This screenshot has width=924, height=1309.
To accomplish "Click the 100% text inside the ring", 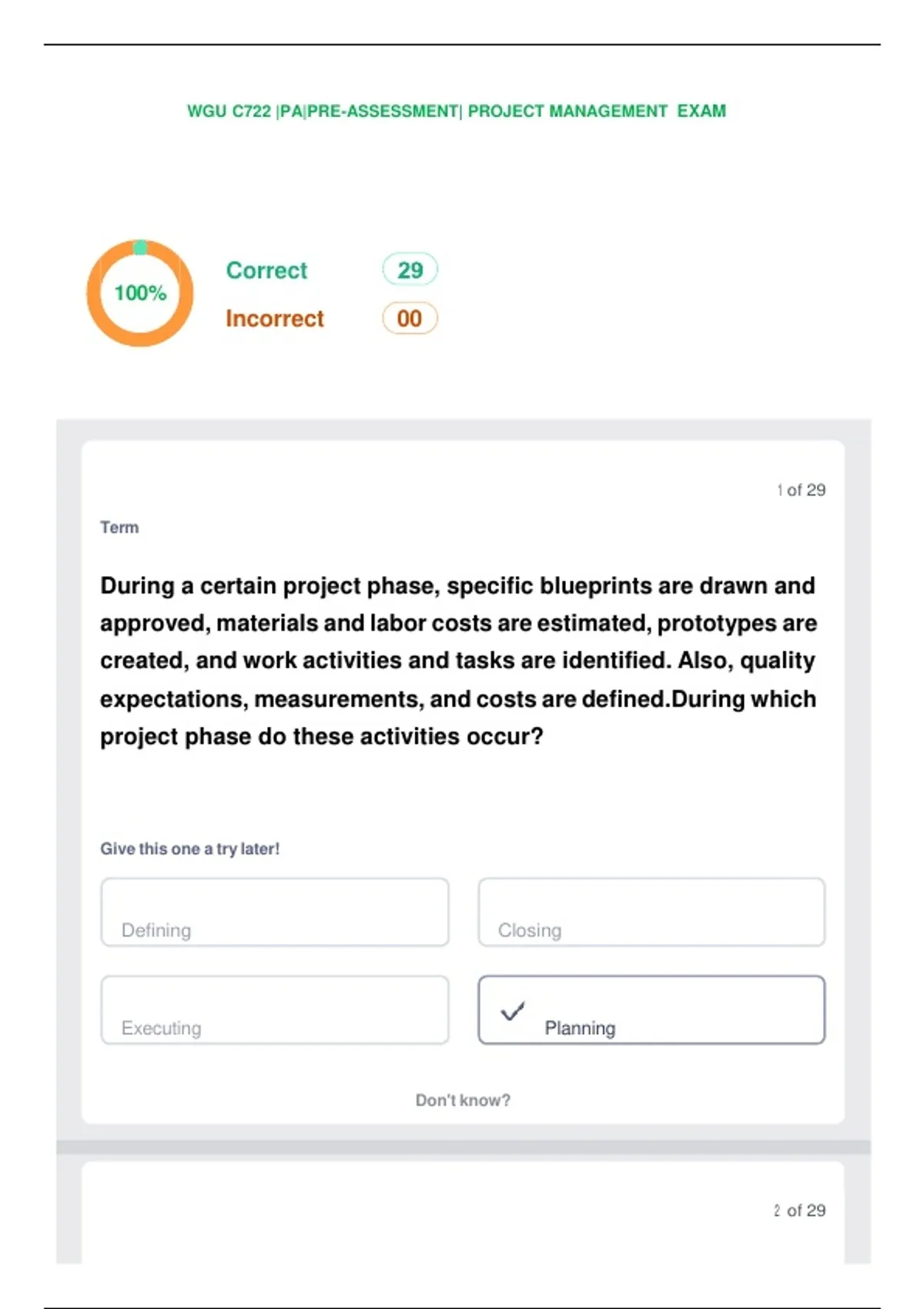I will (x=140, y=293).
